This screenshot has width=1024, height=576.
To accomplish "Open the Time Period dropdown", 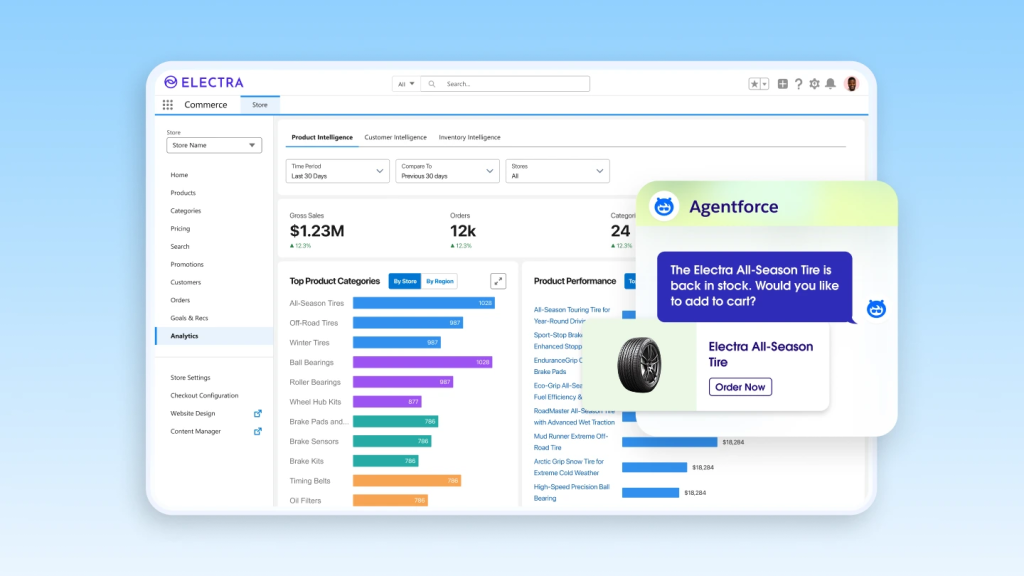I will (338, 171).
